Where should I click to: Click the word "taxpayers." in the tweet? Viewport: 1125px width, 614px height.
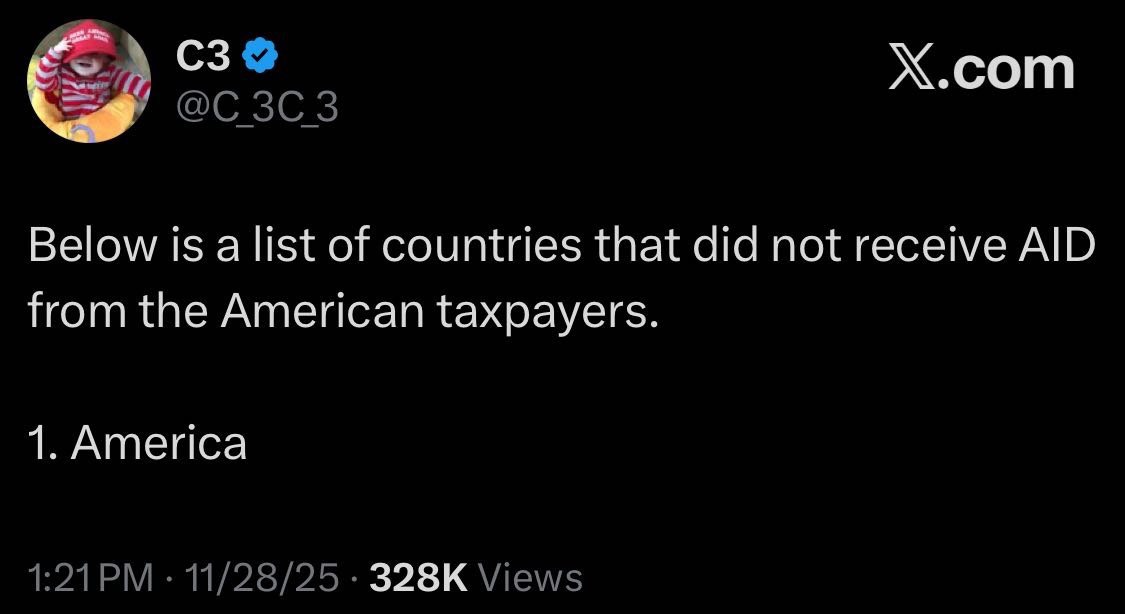(x=550, y=313)
